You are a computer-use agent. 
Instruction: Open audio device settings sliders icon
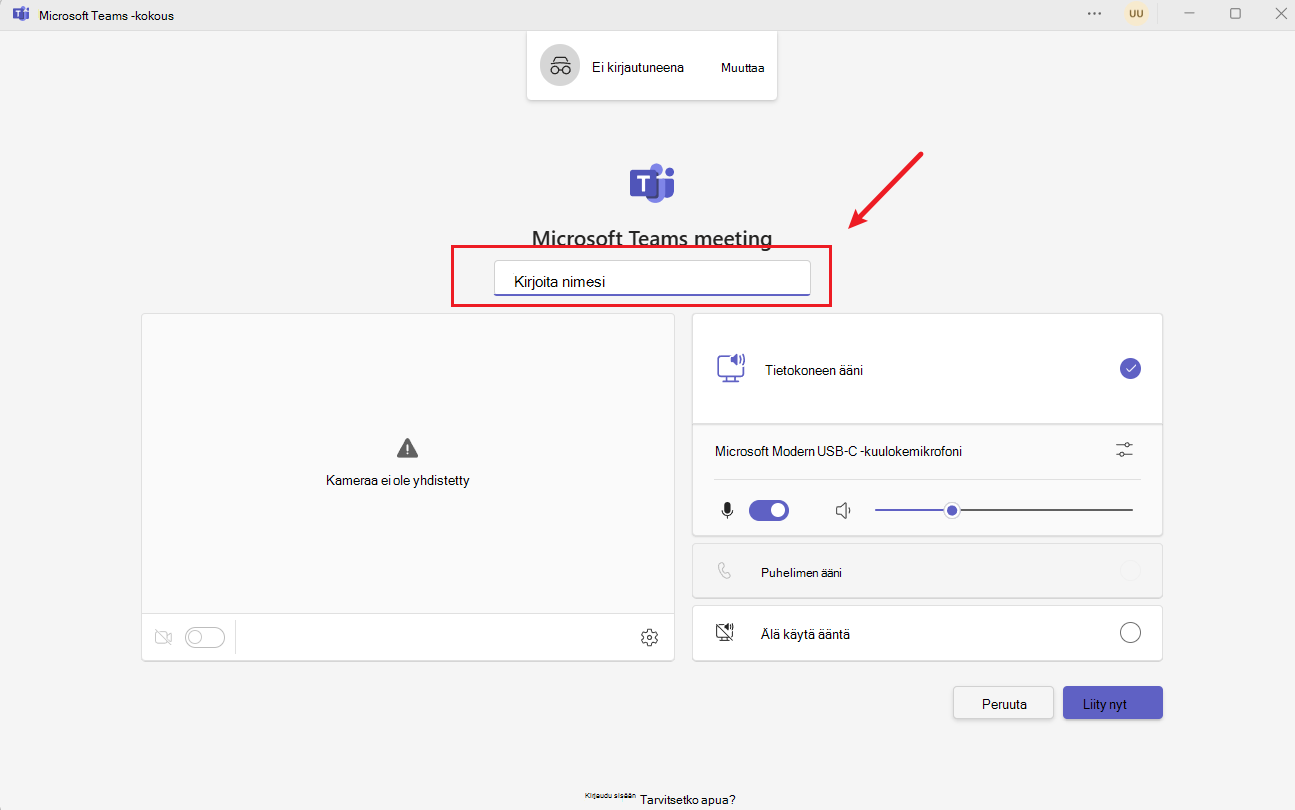coord(1124,450)
